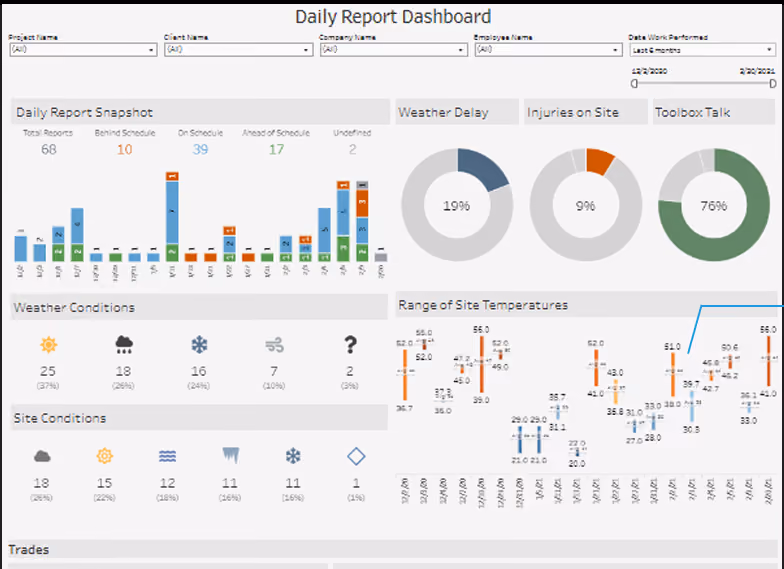Click the rain cloud weather icon
Screen dimensions: 784x569
click(x=124, y=344)
